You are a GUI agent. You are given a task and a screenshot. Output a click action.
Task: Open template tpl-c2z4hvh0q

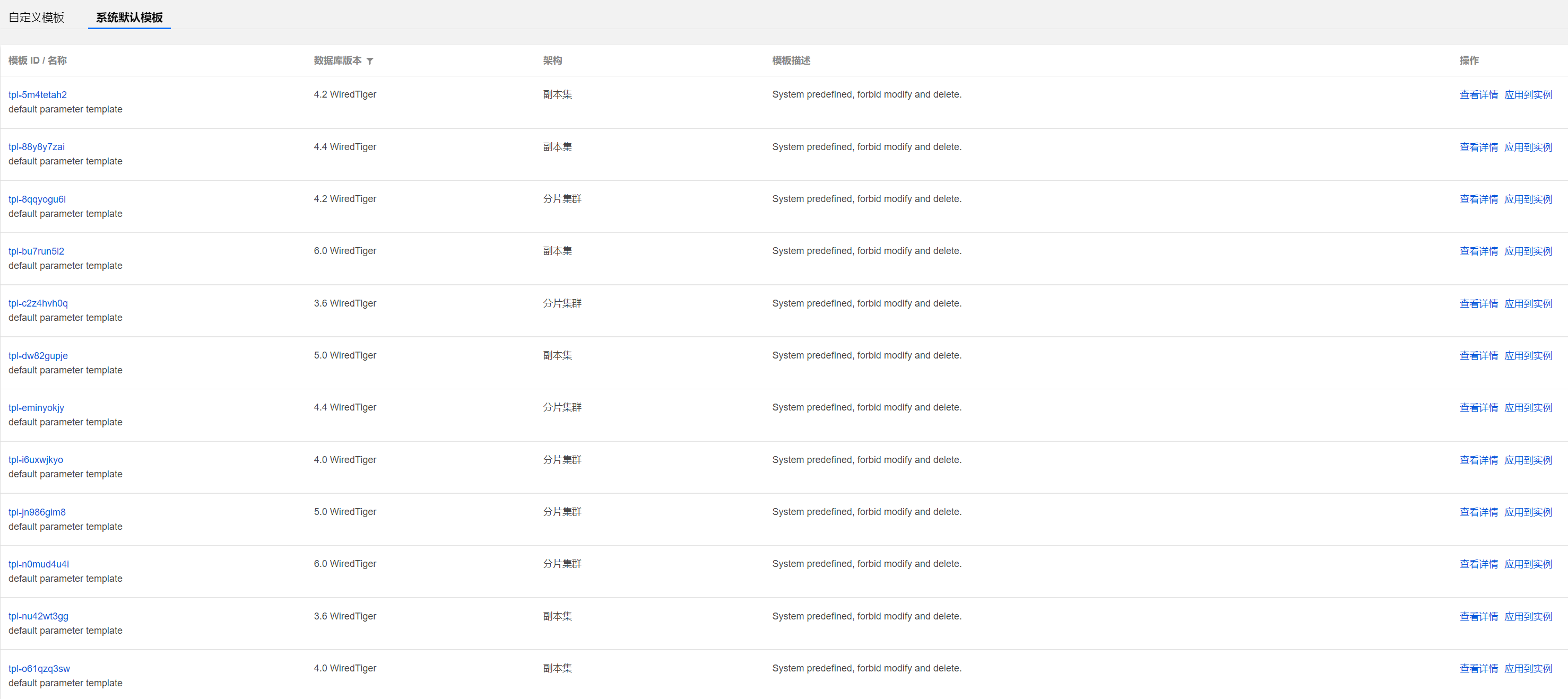pyautogui.click(x=38, y=303)
